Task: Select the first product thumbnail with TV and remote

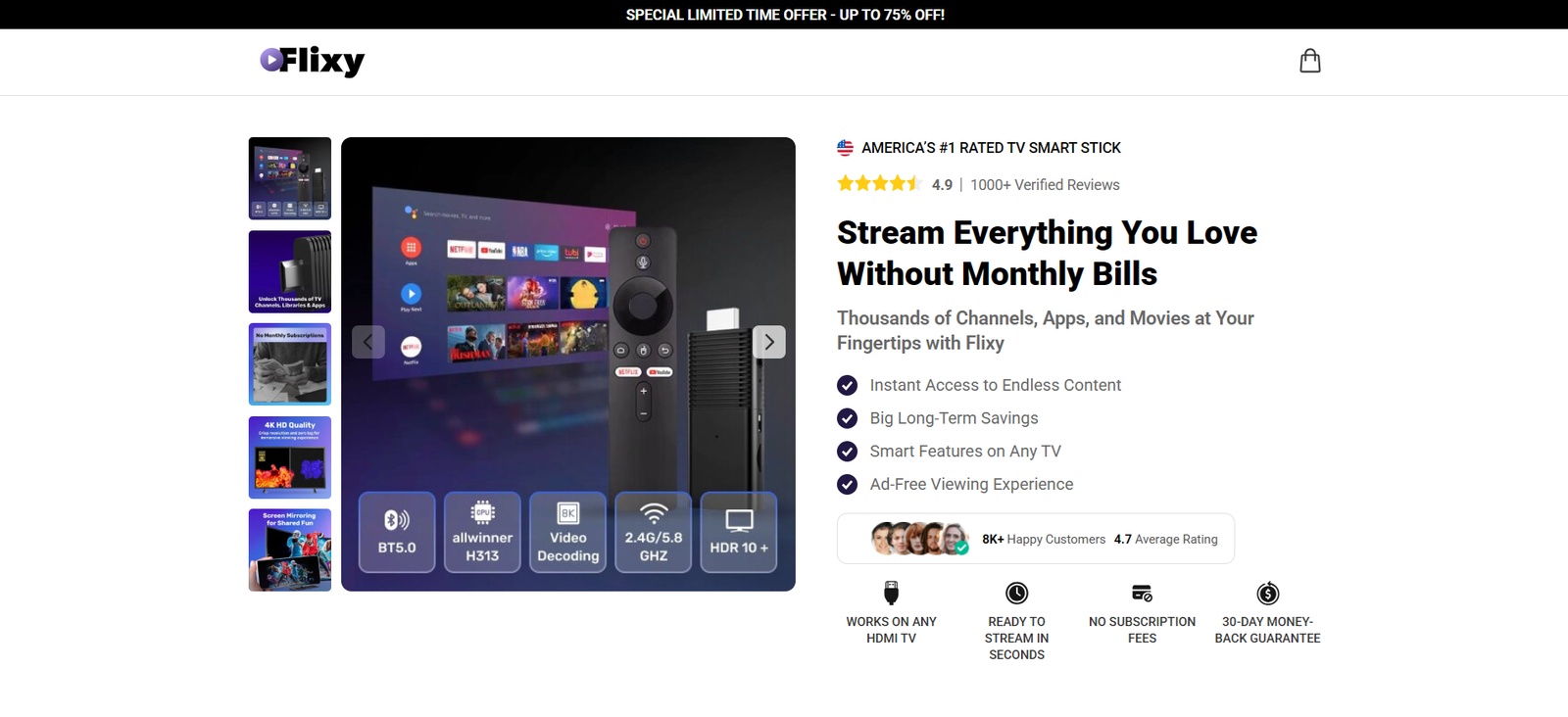Action: pyautogui.click(x=290, y=178)
